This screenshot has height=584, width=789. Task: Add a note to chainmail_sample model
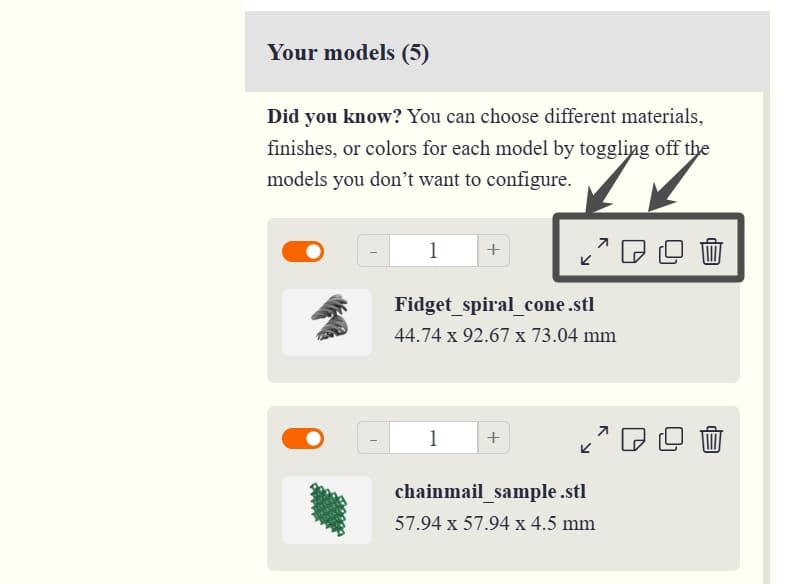pyautogui.click(x=632, y=438)
